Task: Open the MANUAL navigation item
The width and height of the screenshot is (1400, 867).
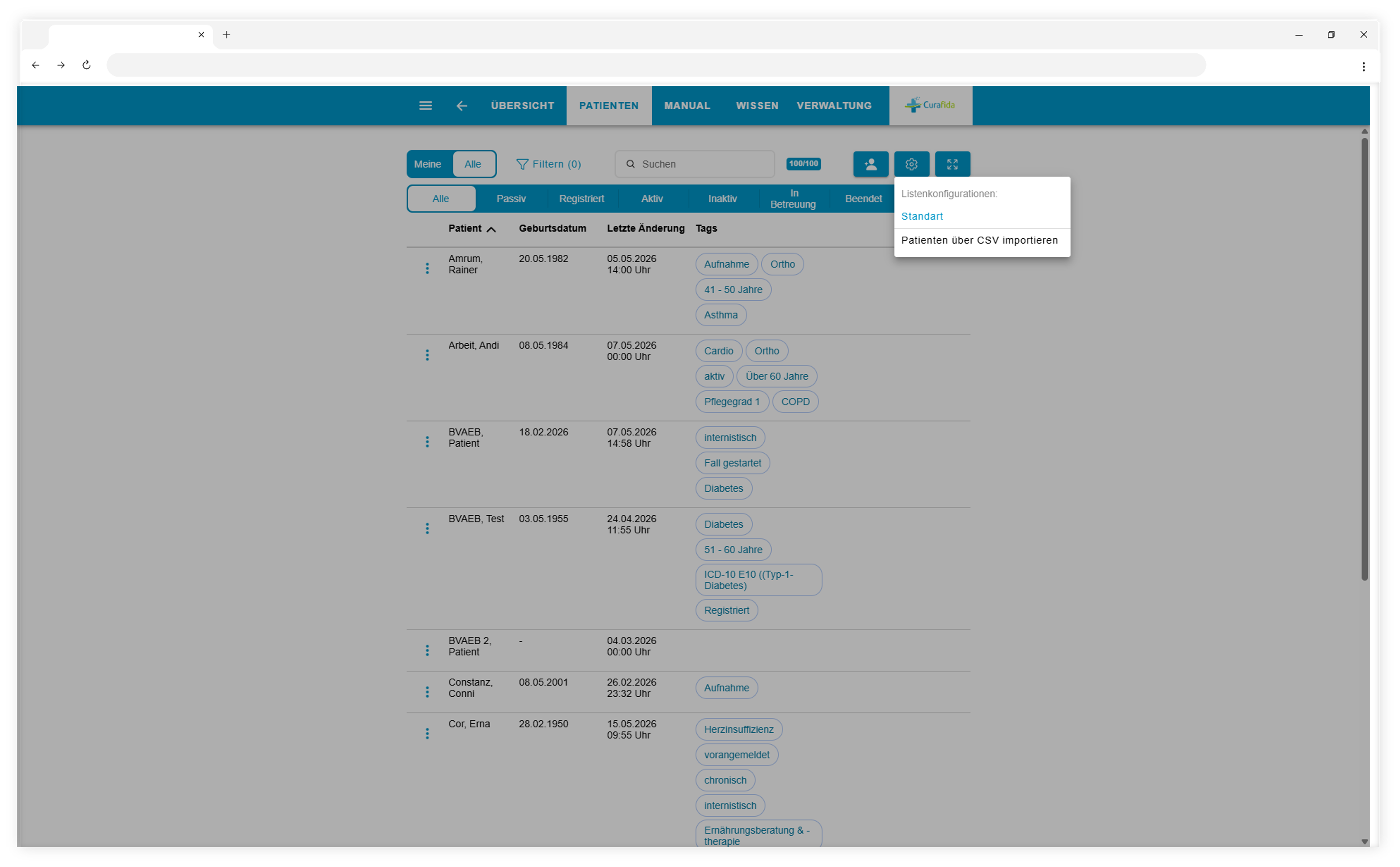Action: [x=686, y=106]
